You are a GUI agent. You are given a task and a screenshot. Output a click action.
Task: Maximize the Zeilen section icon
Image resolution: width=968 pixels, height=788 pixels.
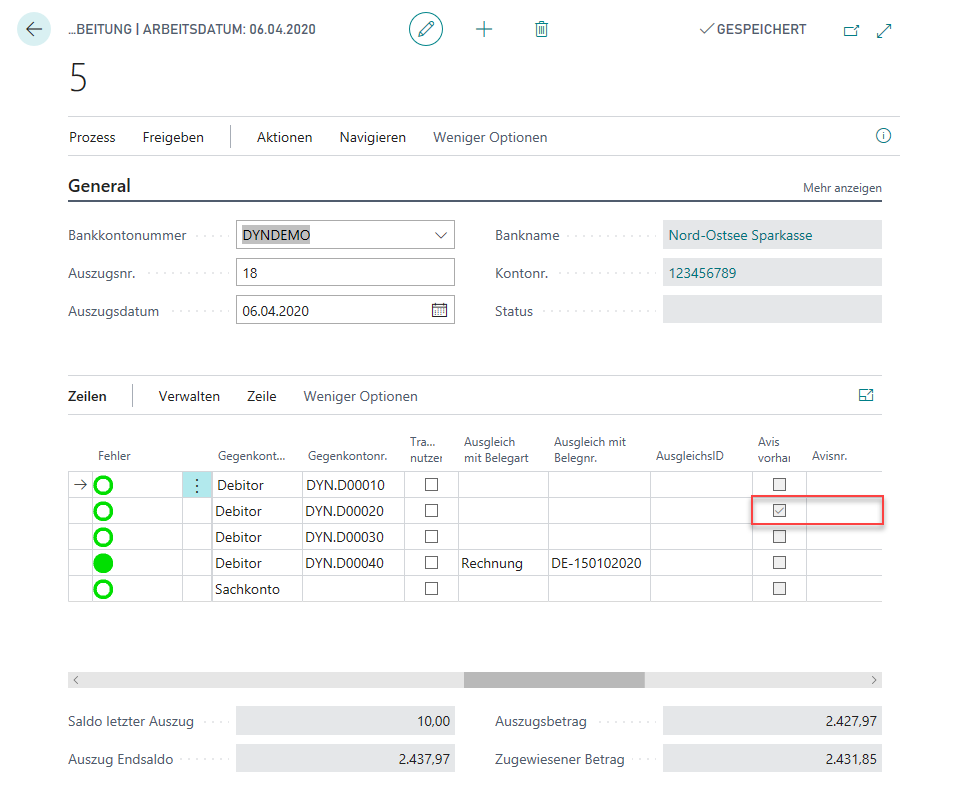coord(866,396)
